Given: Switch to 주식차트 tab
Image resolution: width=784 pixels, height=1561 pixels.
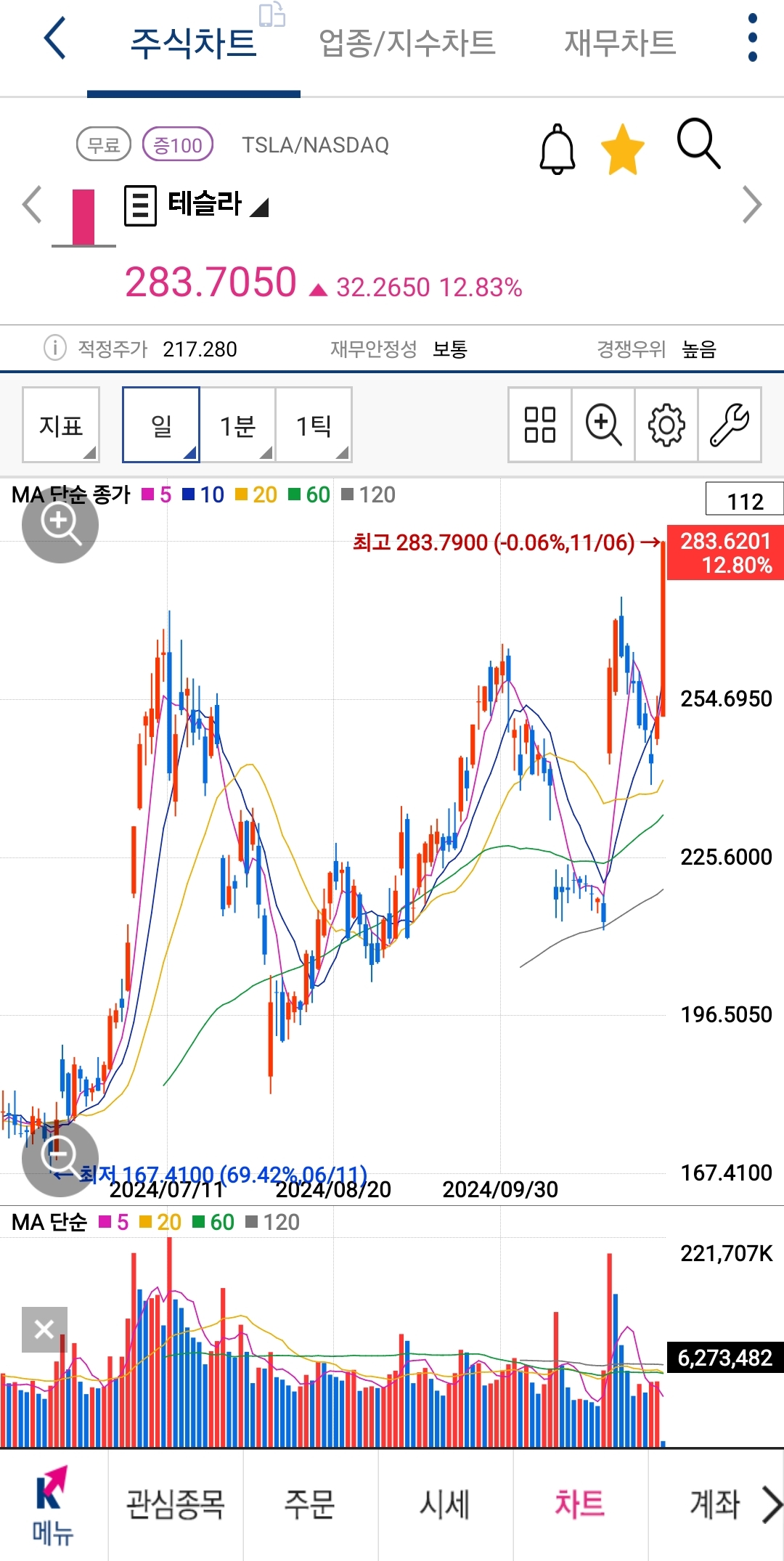Looking at the screenshot, I should (x=193, y=44).
